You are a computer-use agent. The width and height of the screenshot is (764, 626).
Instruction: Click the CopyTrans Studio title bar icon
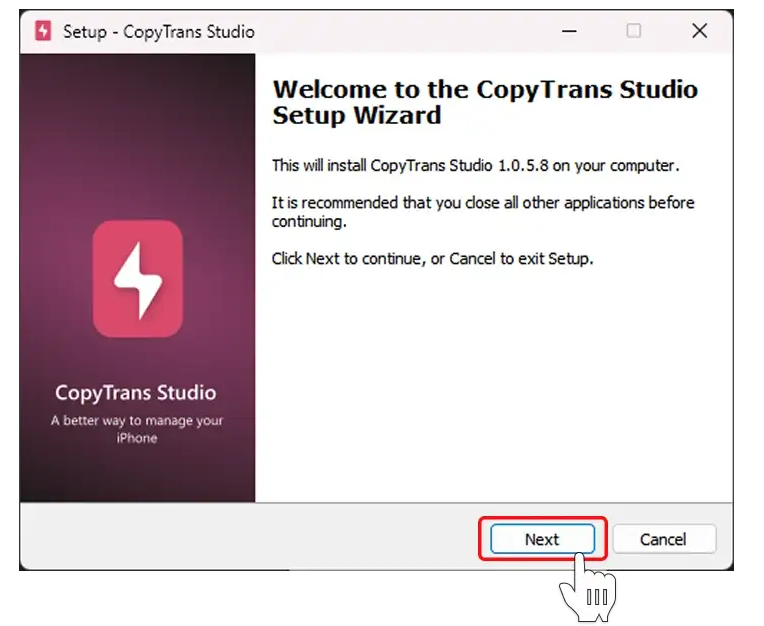click(43, 31)
